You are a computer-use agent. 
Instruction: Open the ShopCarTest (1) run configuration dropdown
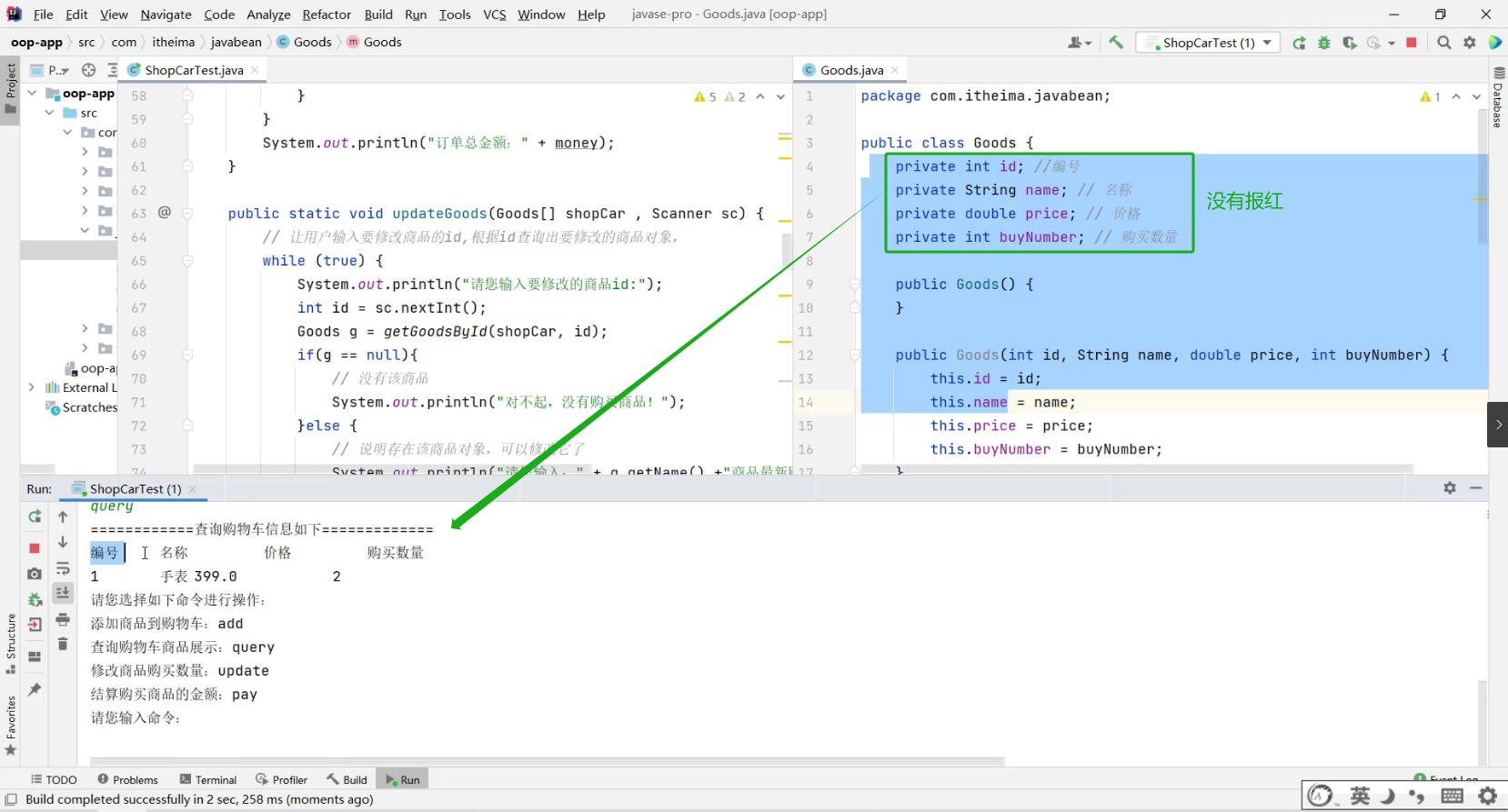click(x=1209, y=43)
